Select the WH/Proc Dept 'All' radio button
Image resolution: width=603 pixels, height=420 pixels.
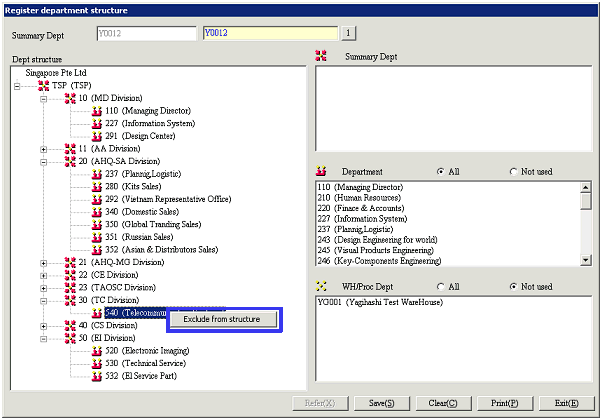(441, 286)
